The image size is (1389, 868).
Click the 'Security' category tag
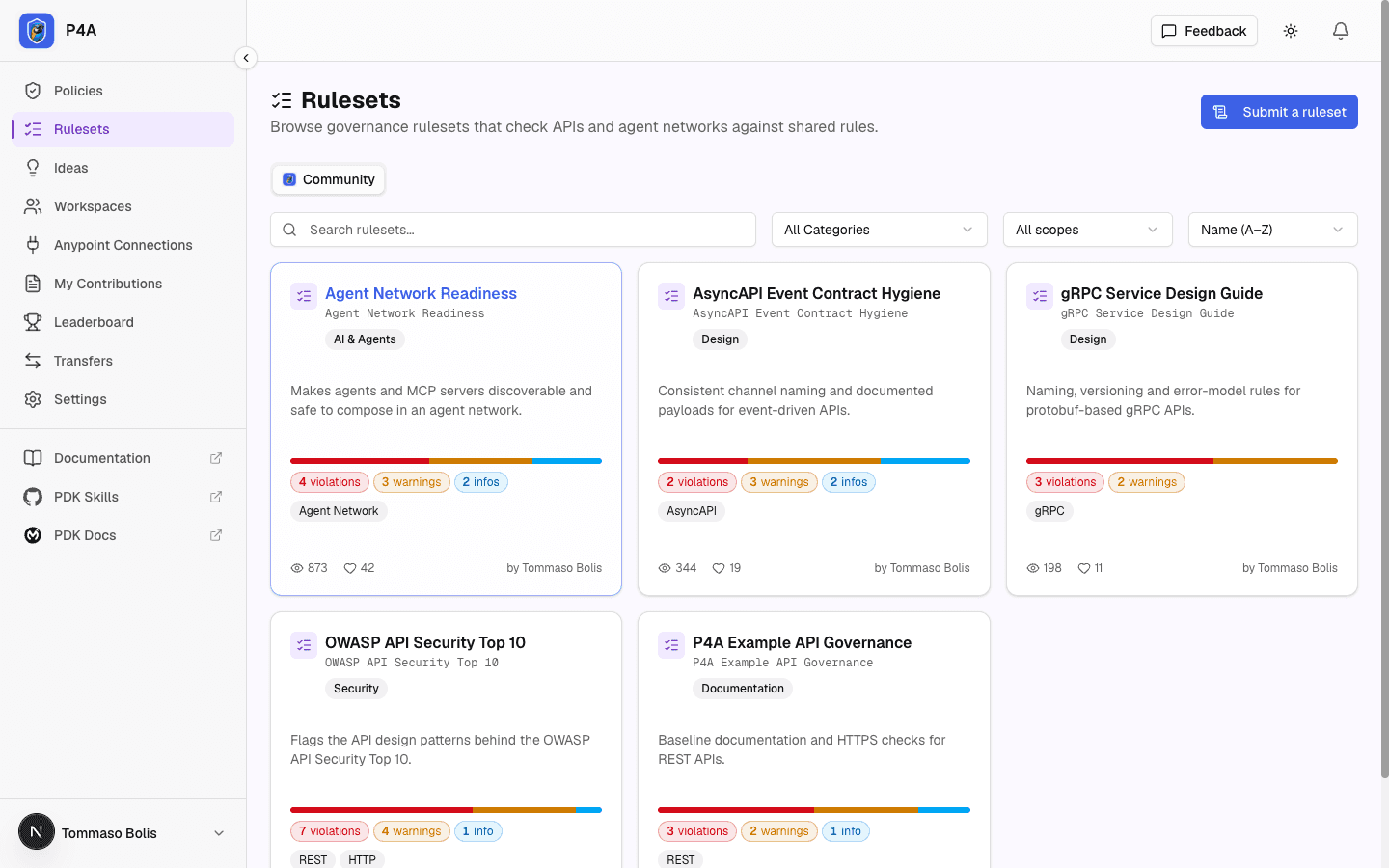[x=356, y=689]
